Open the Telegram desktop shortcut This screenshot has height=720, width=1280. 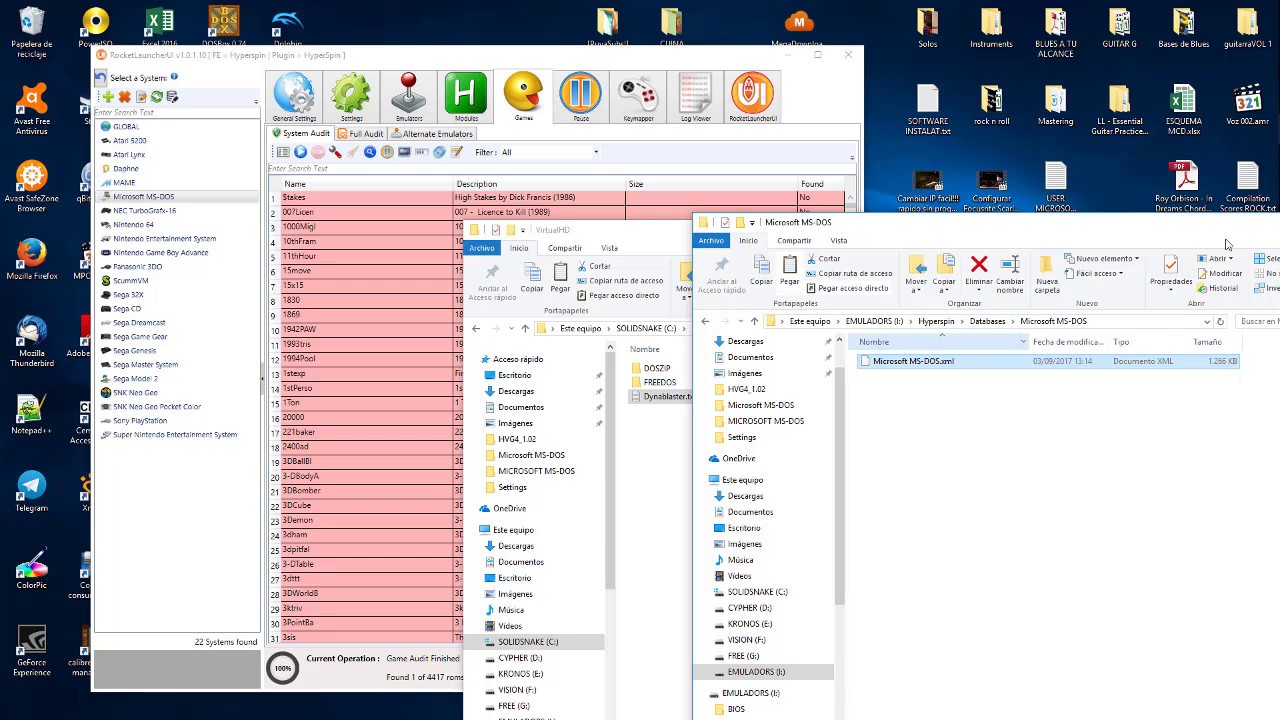tap(31, 490)
